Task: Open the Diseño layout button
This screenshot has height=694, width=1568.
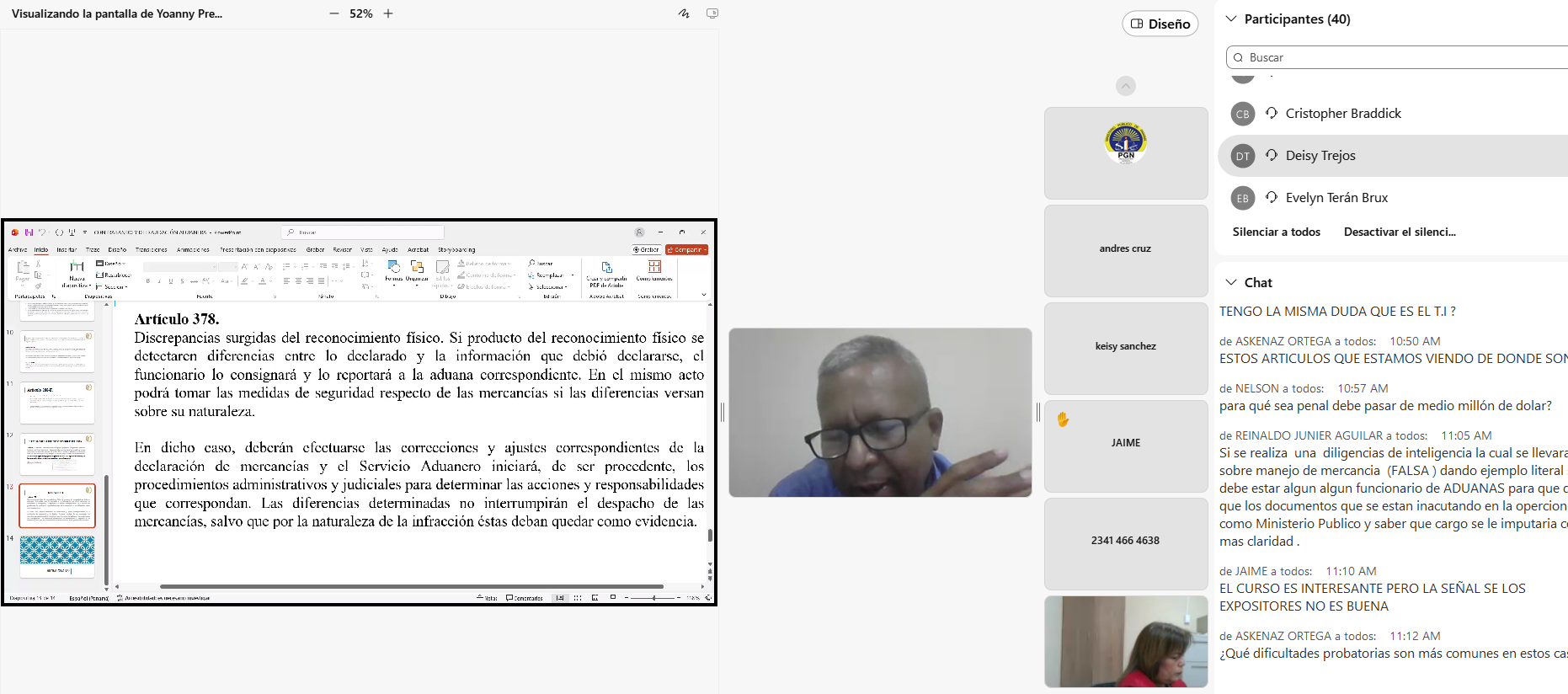Action: 1160,24
